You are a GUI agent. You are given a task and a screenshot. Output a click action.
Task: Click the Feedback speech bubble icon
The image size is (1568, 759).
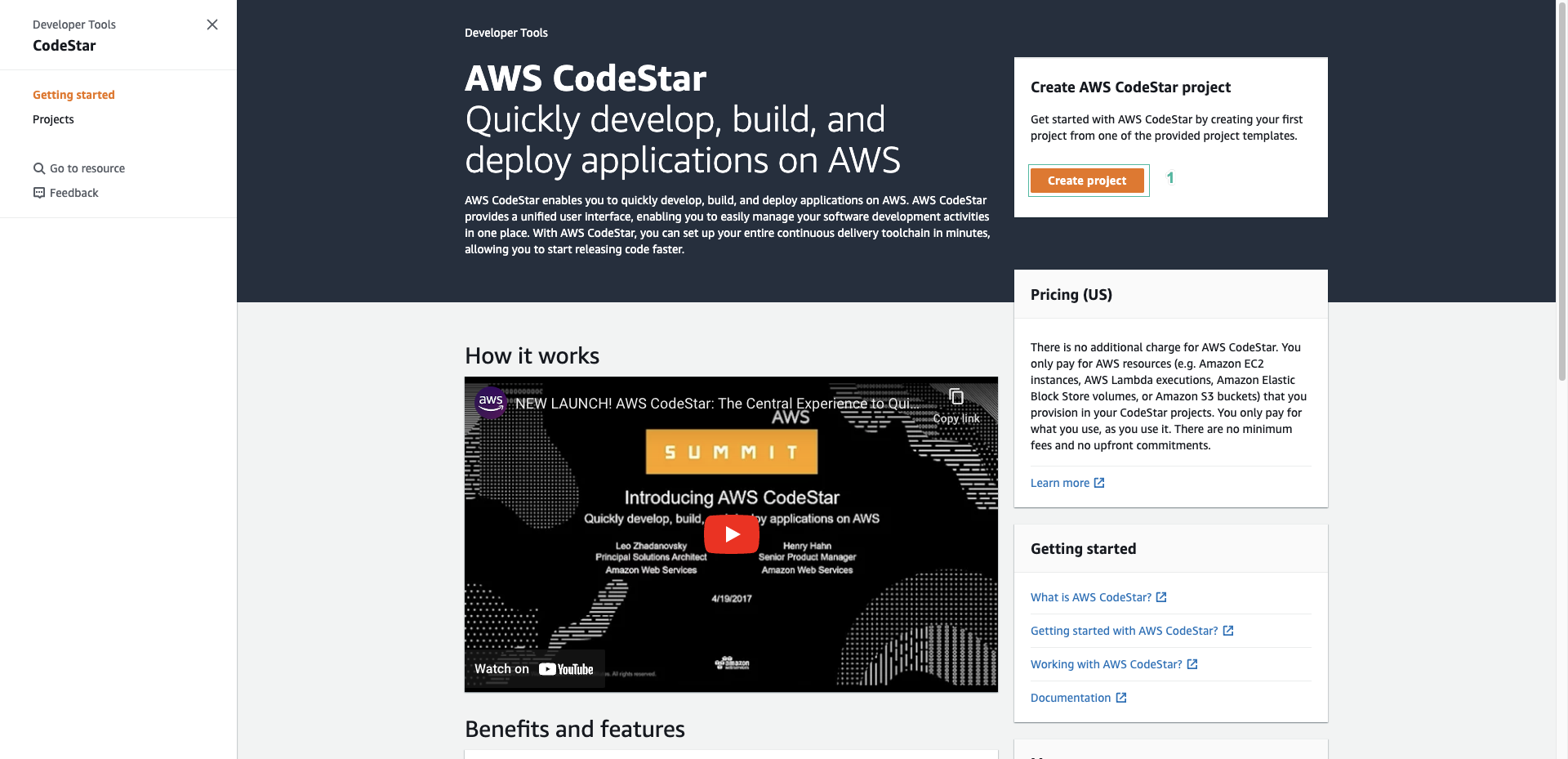pos(39,193)
